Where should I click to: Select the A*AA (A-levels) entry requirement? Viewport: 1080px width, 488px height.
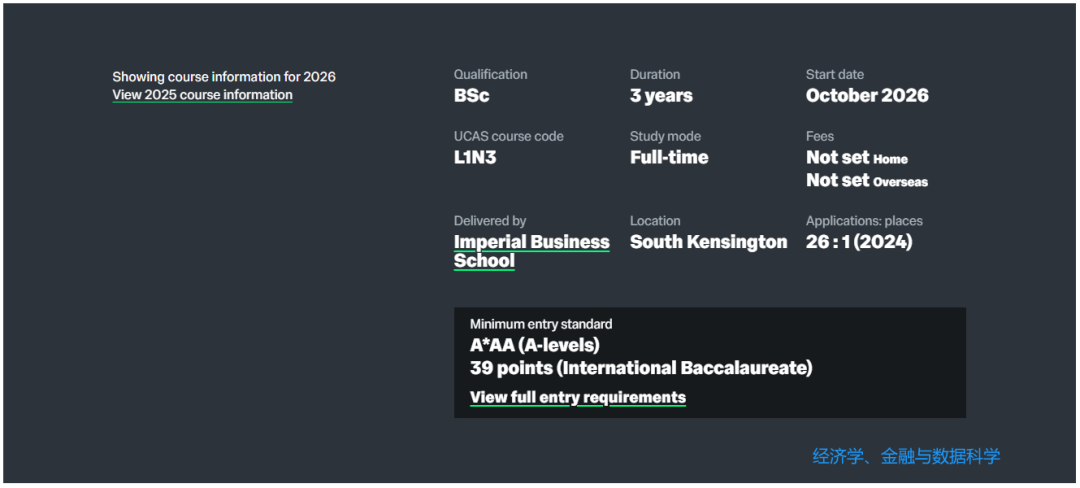point(534,346)
